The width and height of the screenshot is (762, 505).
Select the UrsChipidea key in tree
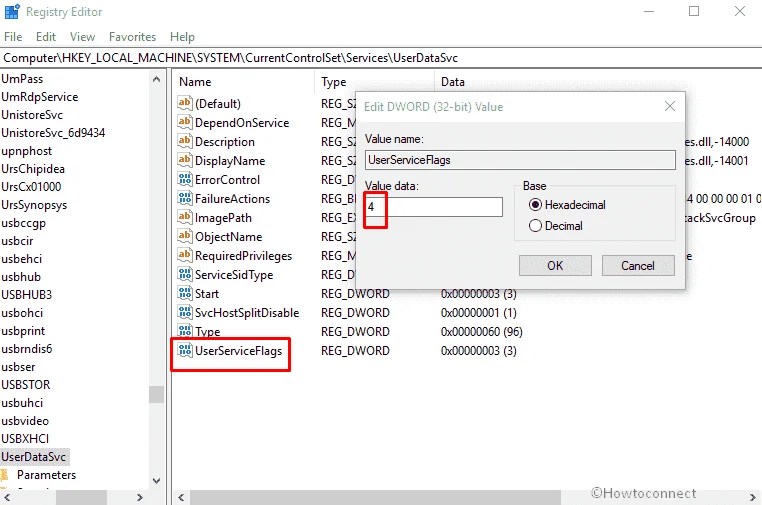33,169
